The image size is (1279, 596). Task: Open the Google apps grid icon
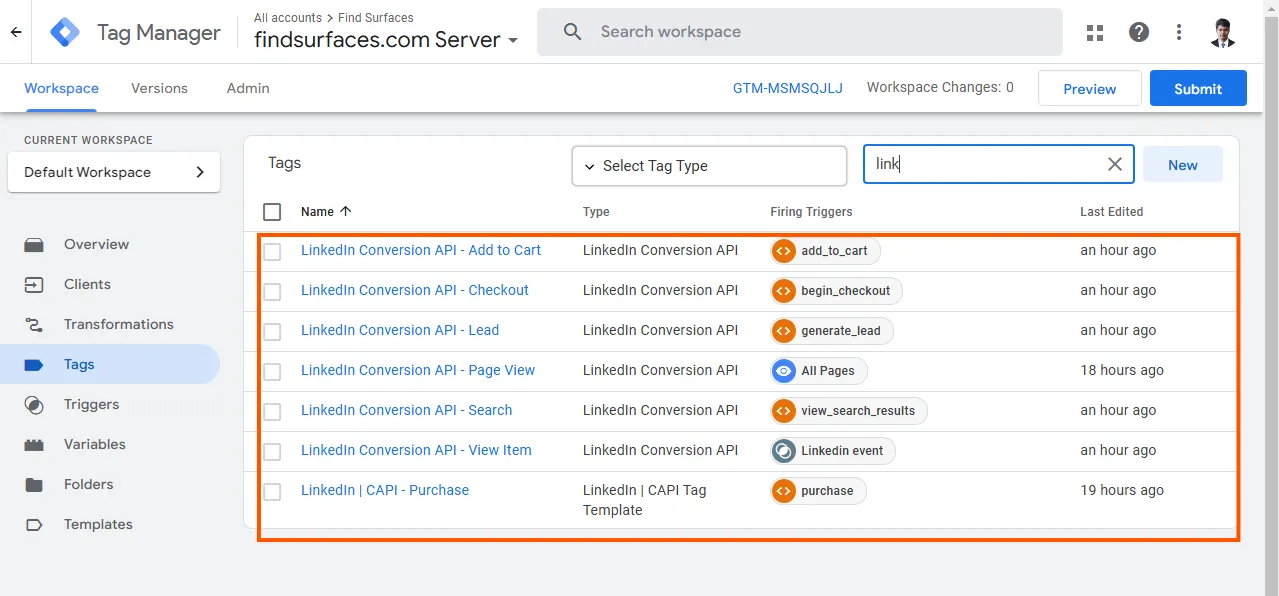[1095, 32]
